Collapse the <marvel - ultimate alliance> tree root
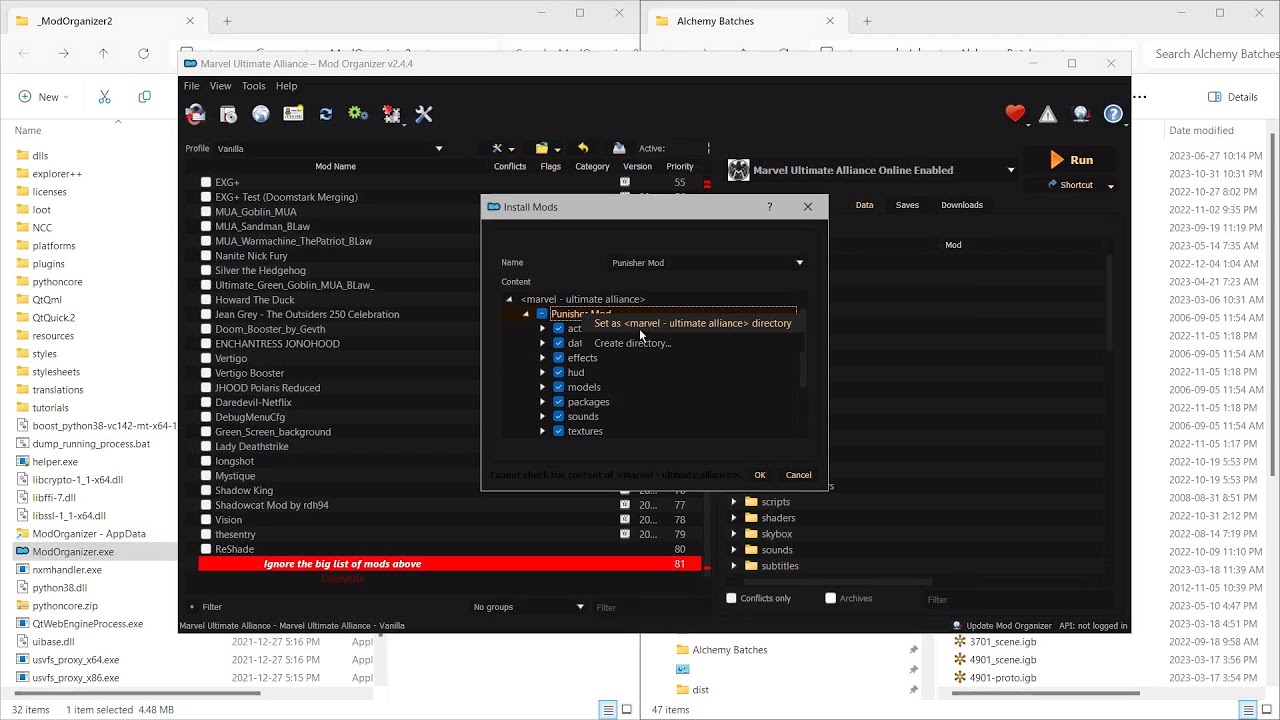This screenshot has width=1280, height=720. (509, 299)
